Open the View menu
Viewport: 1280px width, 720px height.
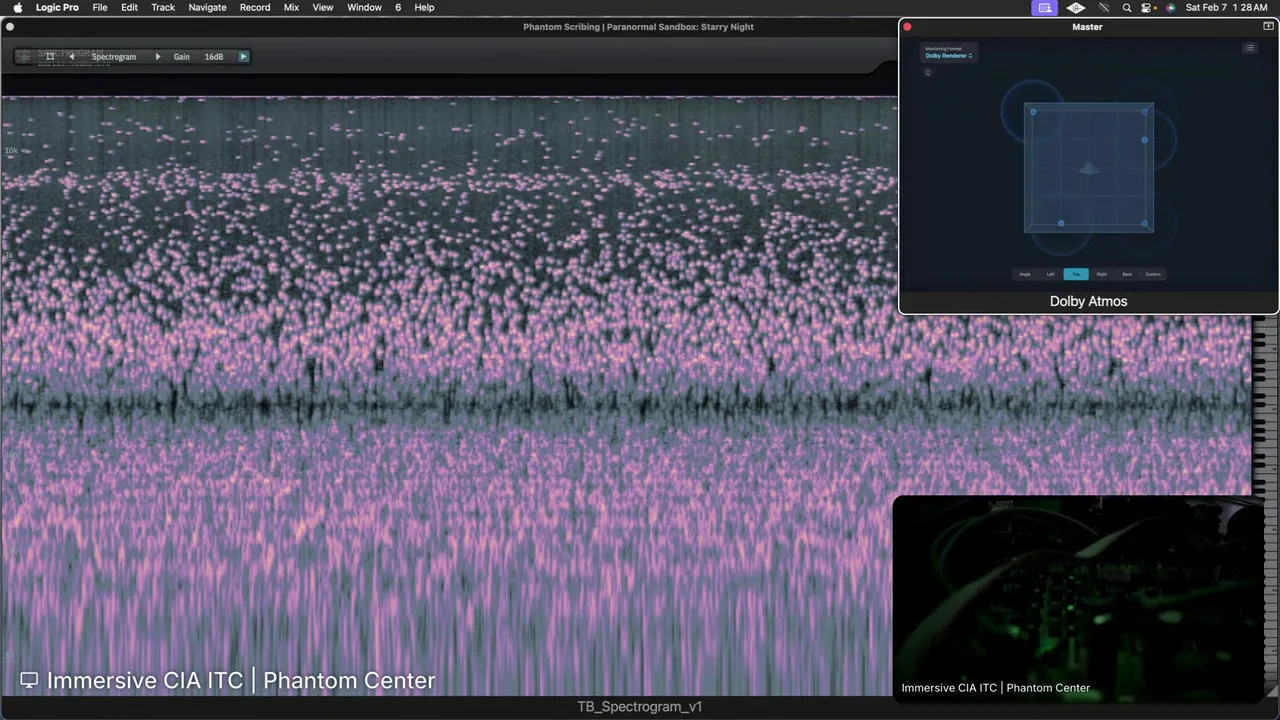click(x=323, y=7)
